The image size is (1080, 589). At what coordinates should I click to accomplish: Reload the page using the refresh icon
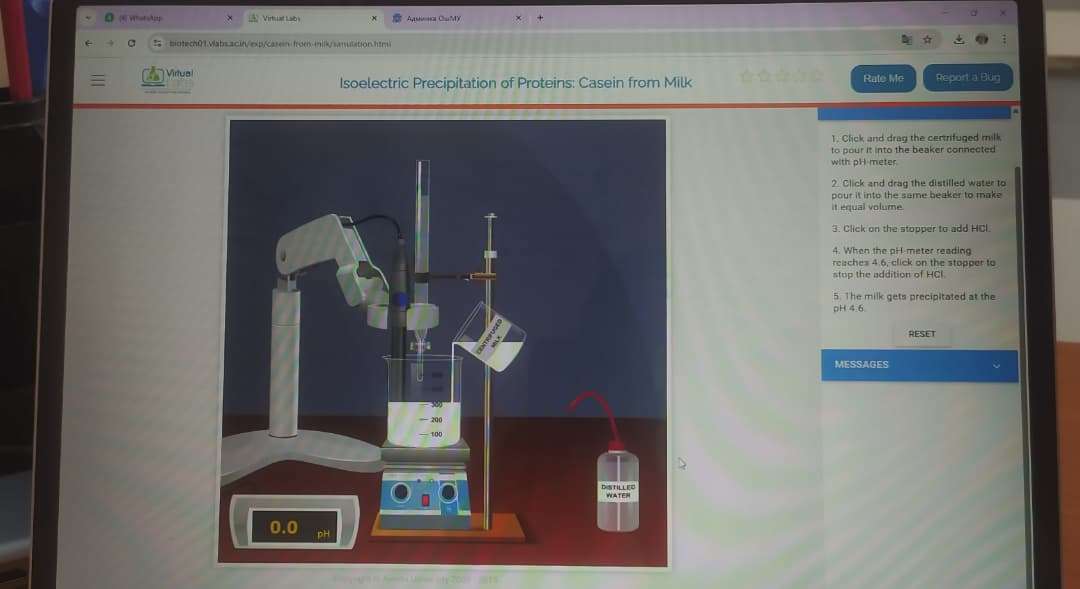pos(131,43)
